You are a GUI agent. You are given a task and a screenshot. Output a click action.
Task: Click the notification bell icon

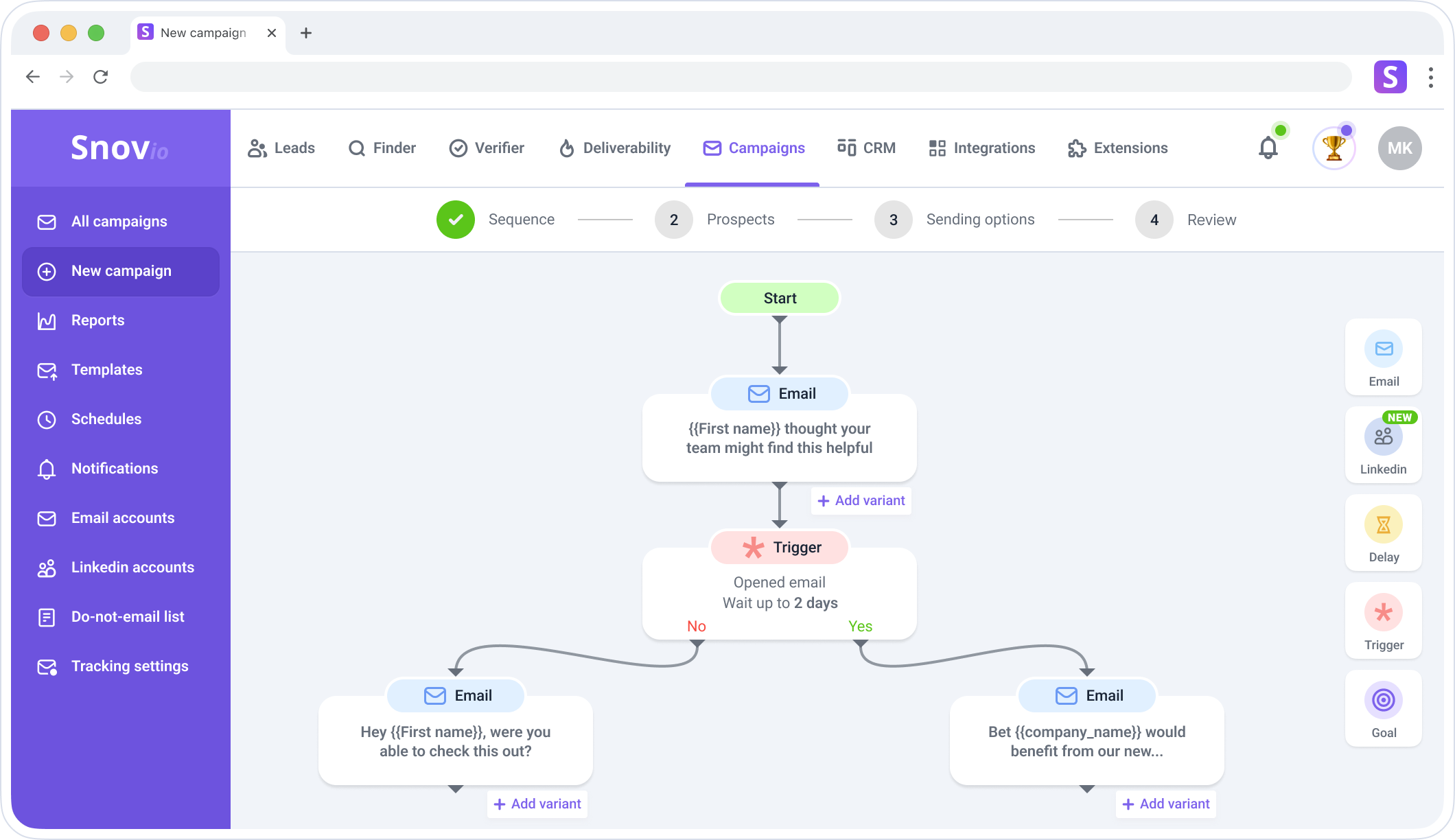(x=1268, y=148)
